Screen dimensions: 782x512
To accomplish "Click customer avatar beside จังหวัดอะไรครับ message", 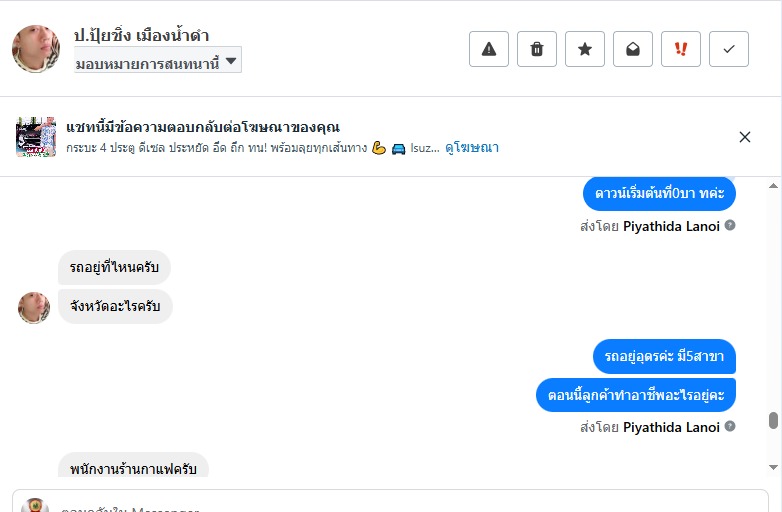I will coord(34,307).
